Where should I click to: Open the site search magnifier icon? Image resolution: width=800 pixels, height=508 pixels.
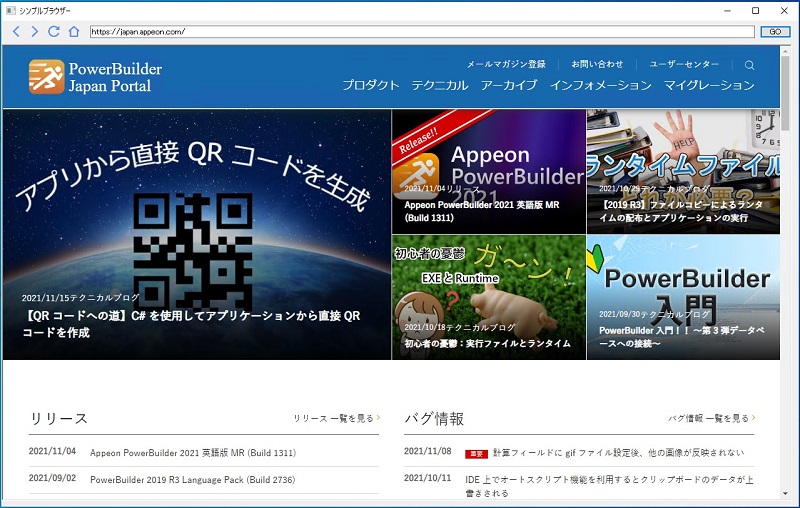pyautogui.click(x=749, y=65)
